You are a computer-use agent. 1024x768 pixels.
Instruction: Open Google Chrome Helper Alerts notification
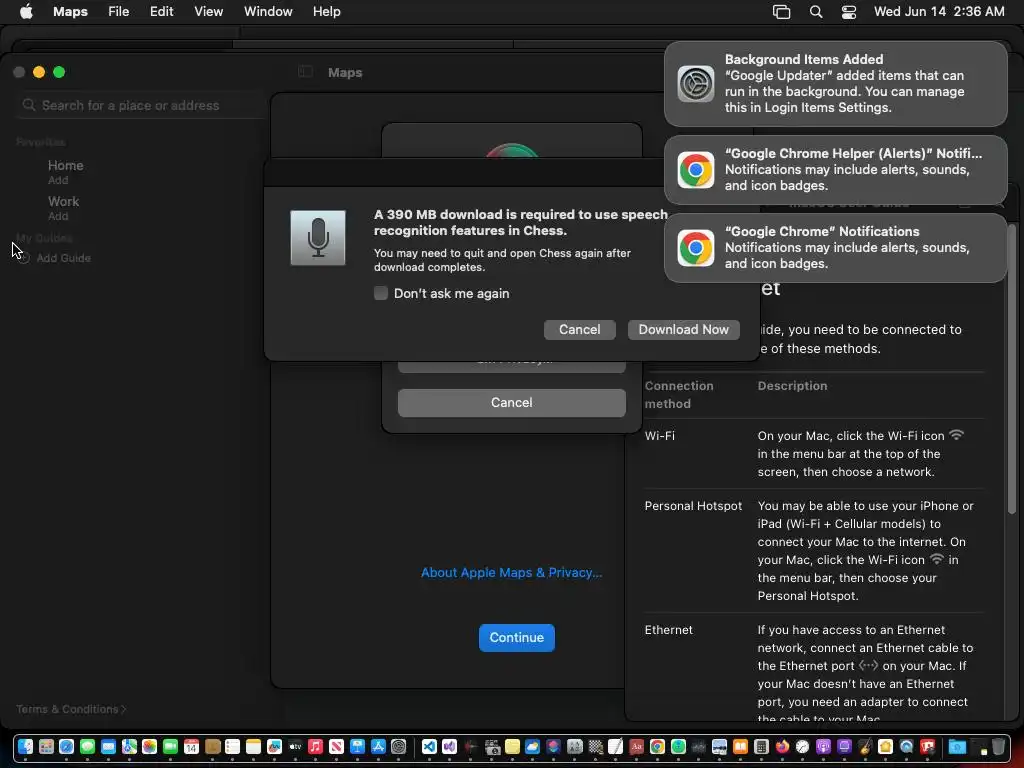click(x=835, y=170)
